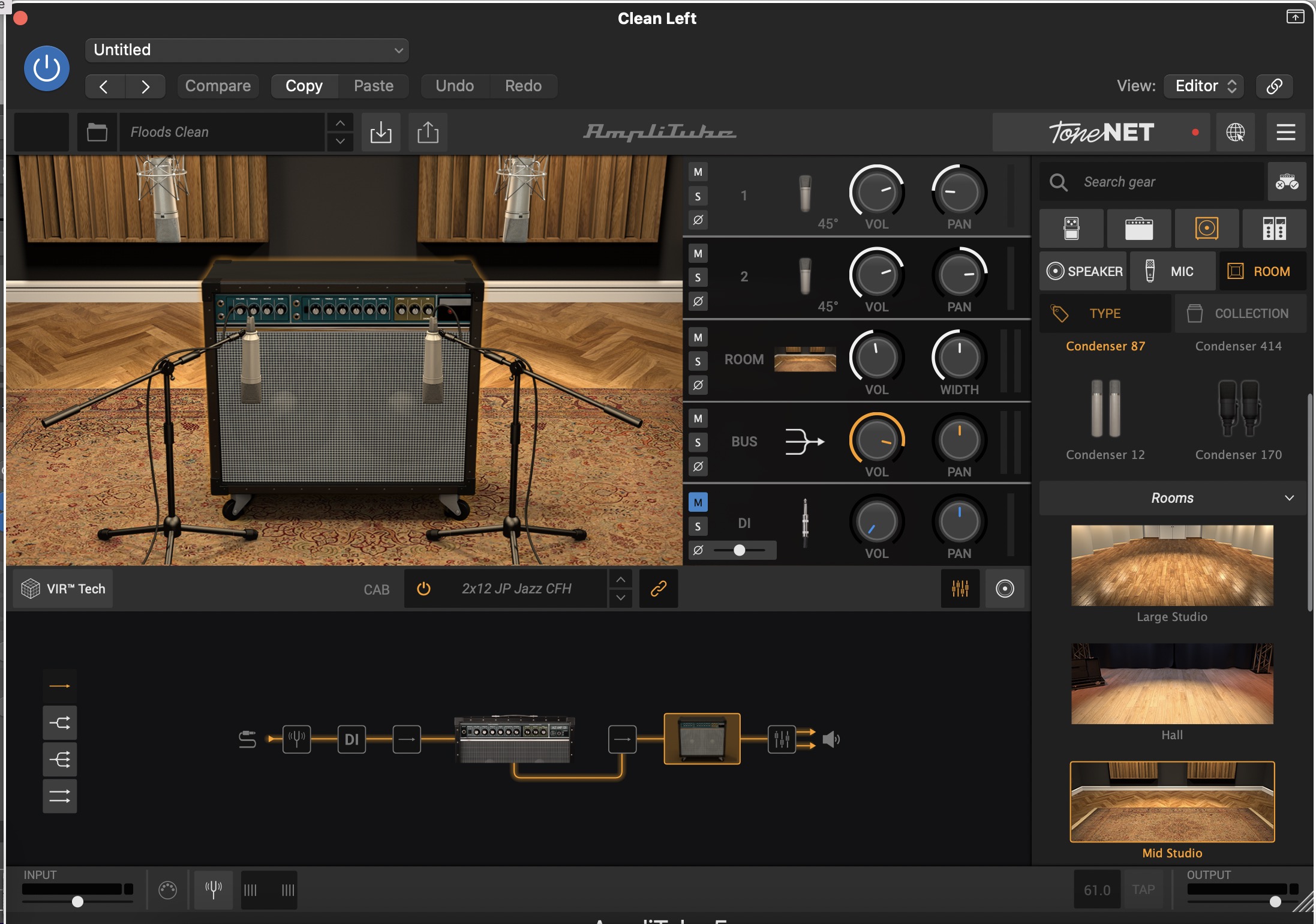This screenshot has height=924, width=1316.
Task: Open the Floods Clean preset name field
Action: (222, 132)
